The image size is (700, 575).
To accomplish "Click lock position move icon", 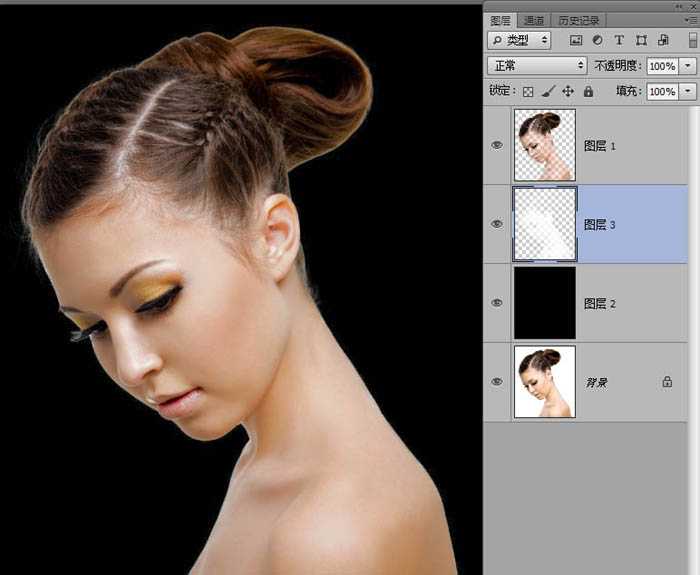I will pos(568,91).
